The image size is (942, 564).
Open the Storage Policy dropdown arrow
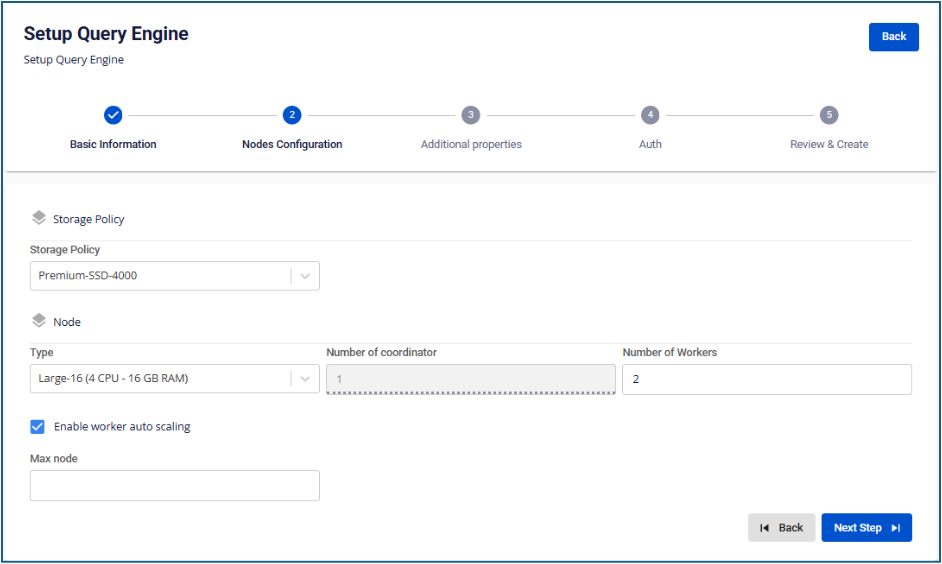[305, 276]
